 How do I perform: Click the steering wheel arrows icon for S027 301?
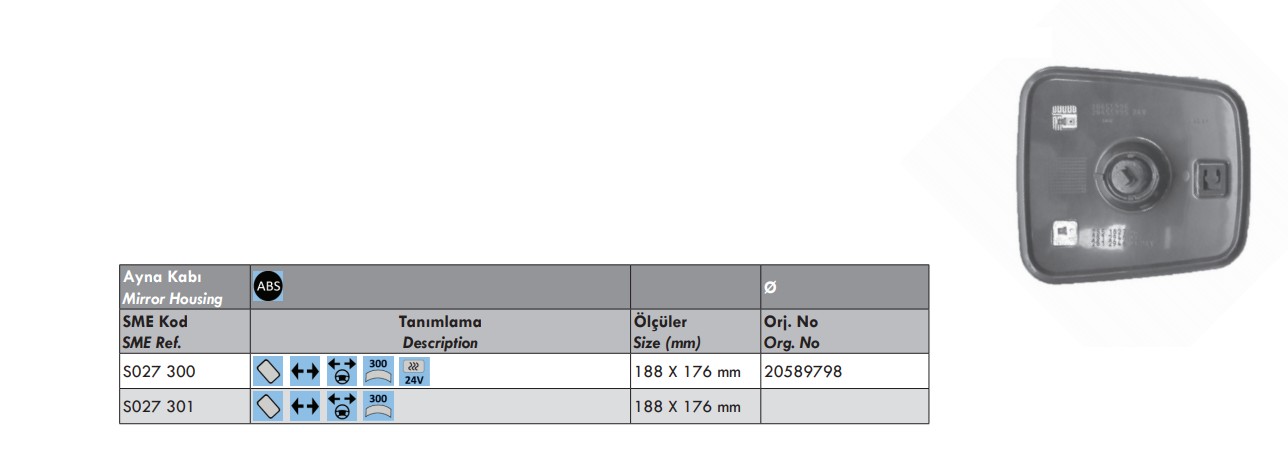coord(342,406)
